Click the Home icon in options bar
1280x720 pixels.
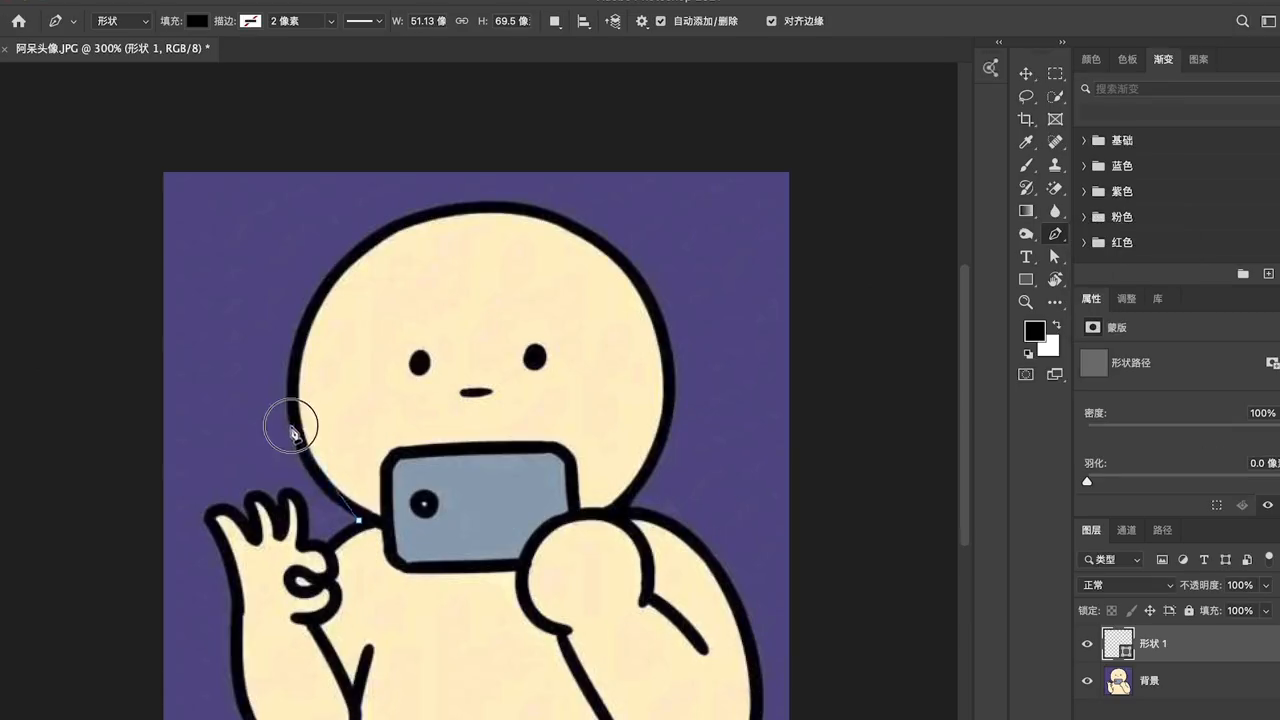tap(18, 21)
